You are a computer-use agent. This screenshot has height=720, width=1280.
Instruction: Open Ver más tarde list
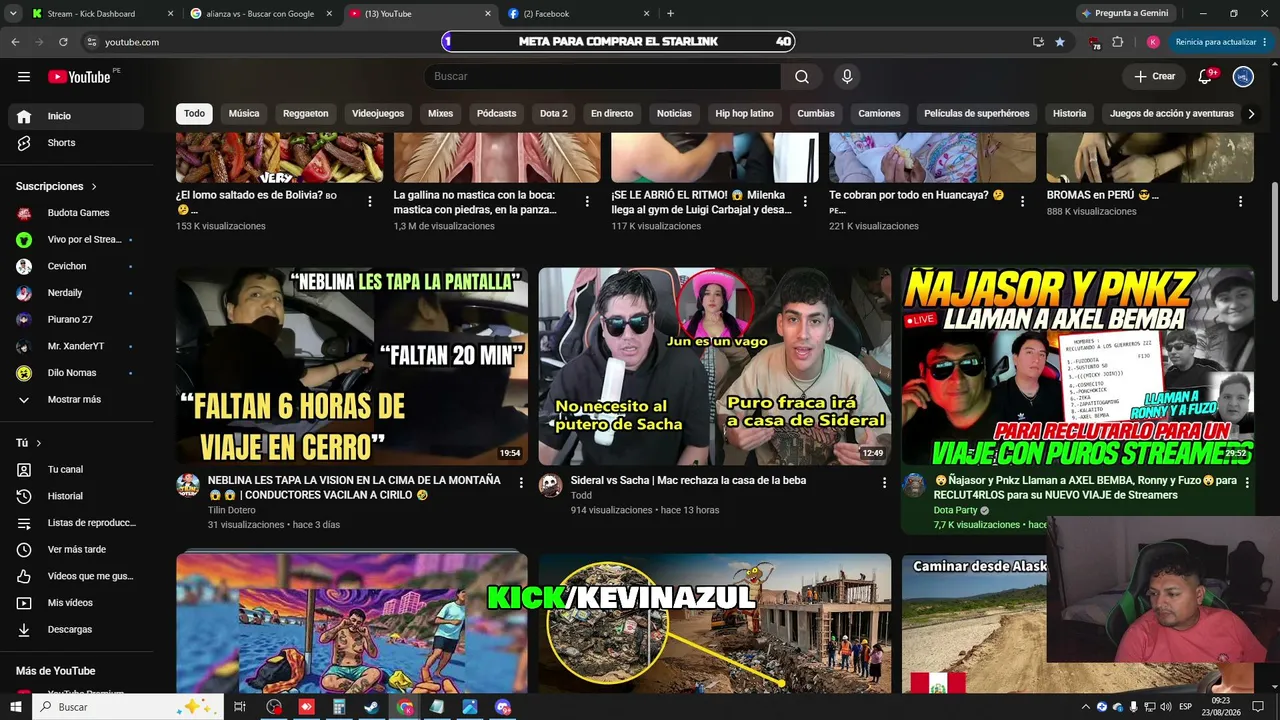pos(76,549)
